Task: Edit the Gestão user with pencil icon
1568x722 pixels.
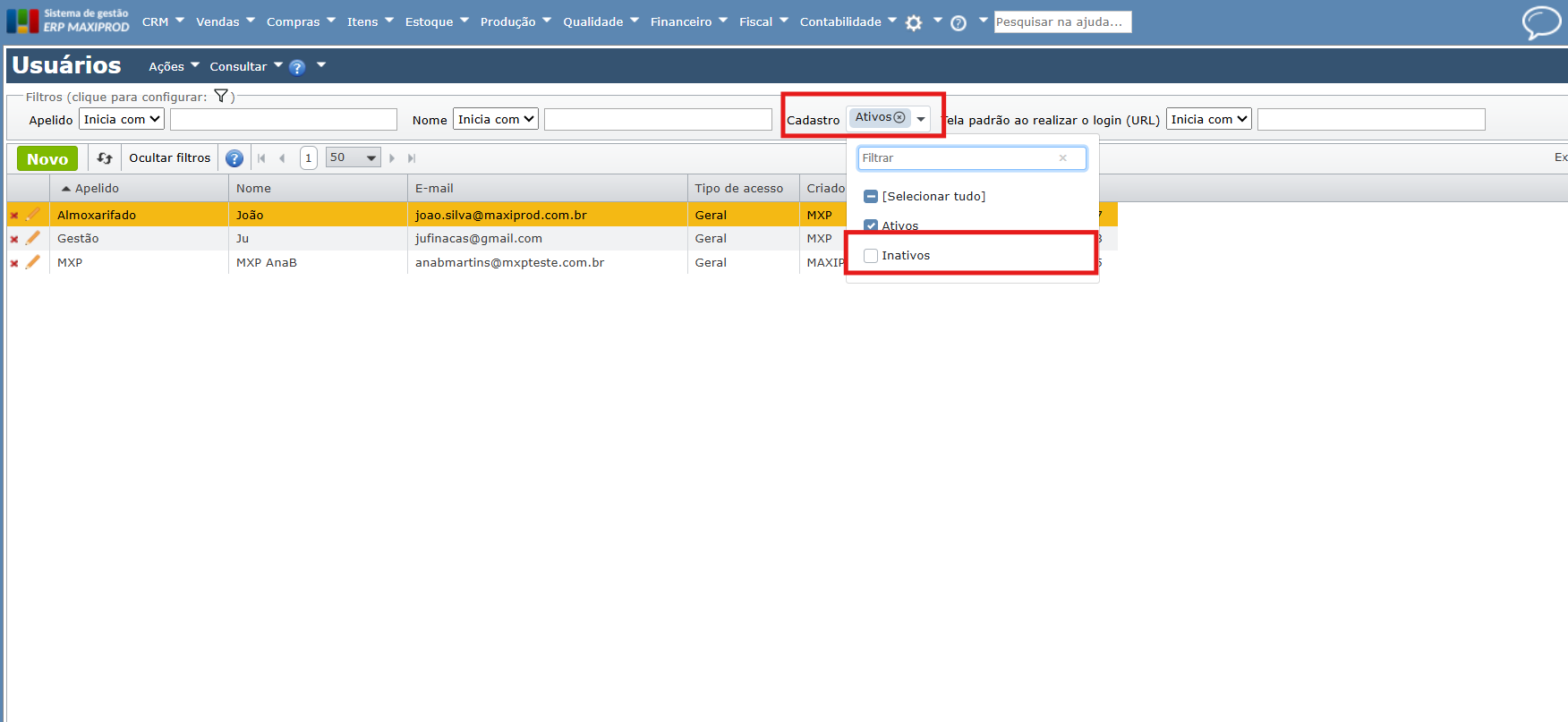Action: (33, 238)
